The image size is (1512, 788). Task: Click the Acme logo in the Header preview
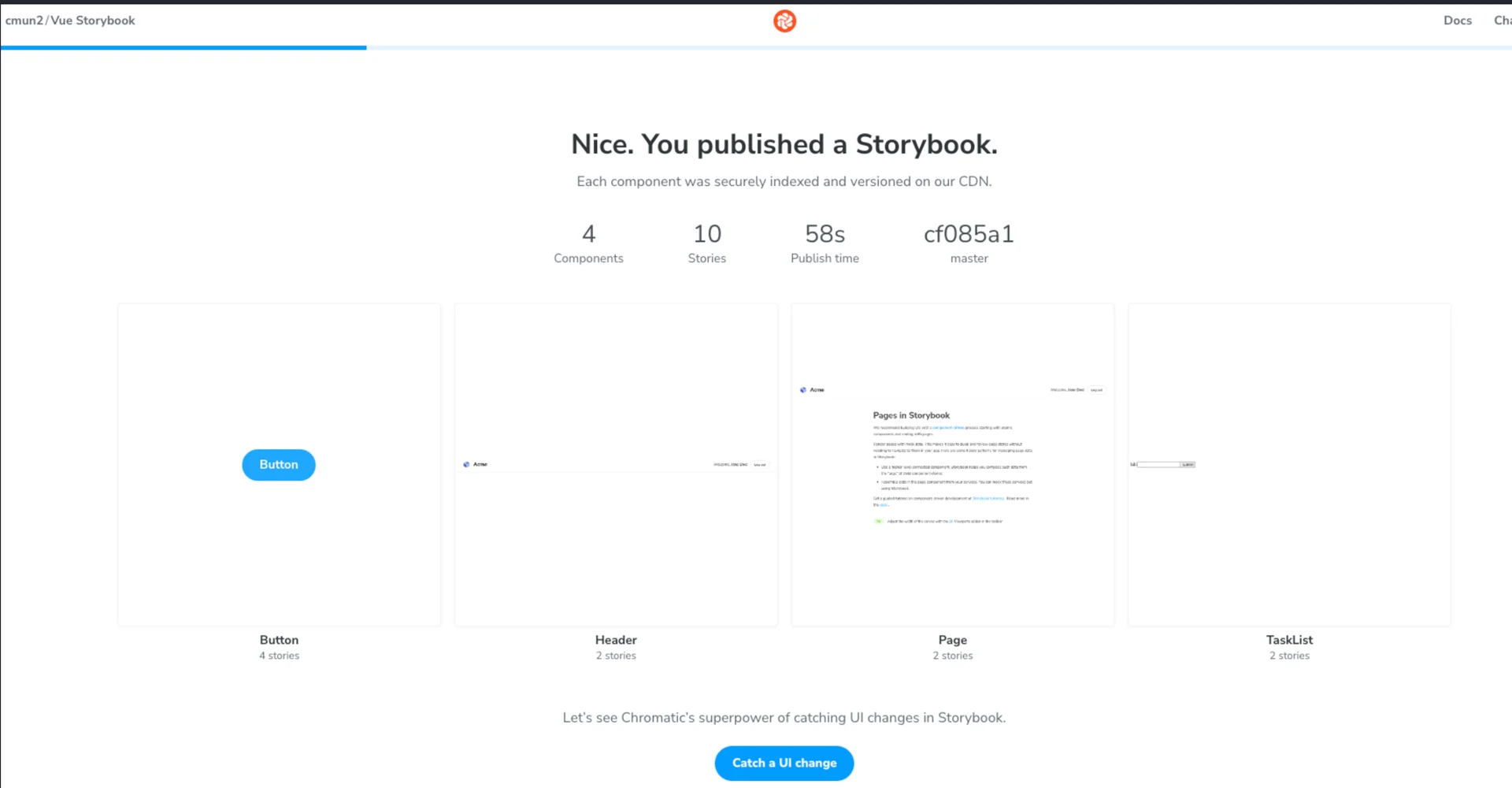click(x=467, y=465)
